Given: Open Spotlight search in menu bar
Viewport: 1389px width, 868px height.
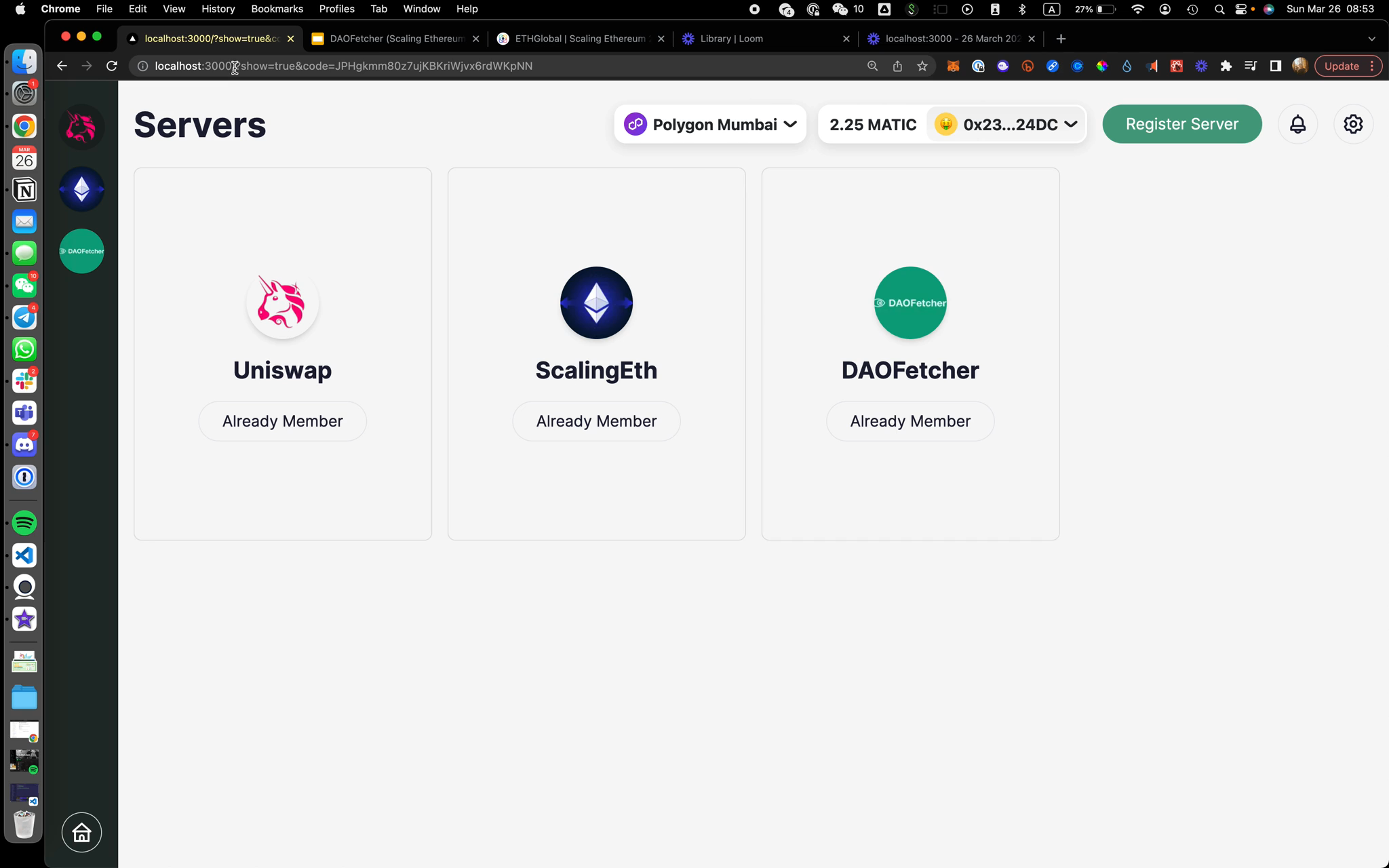Looking at the screenshot, I should tap(1219, 9).
